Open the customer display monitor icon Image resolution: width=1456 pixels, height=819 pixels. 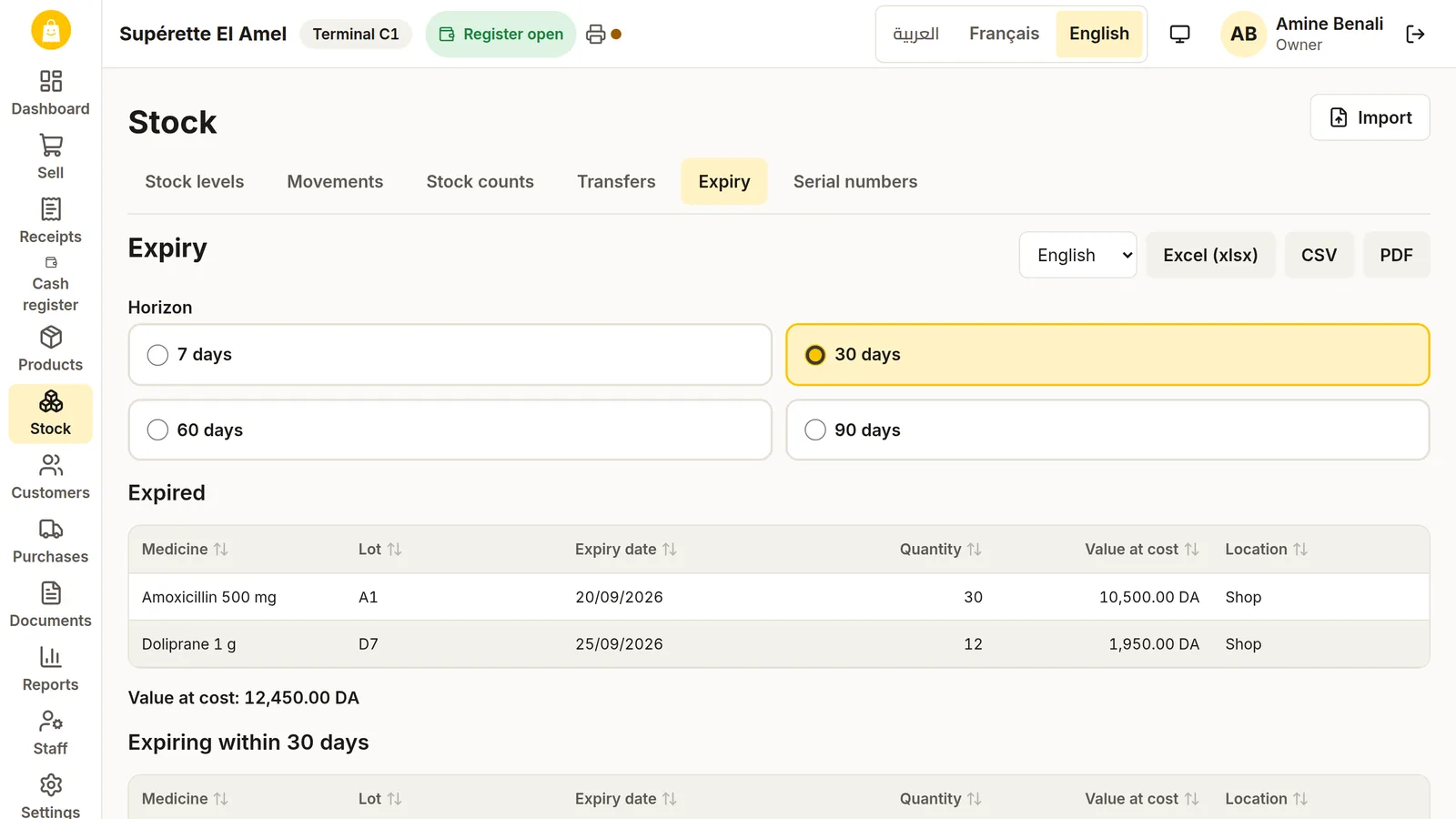coord(1179,35)
